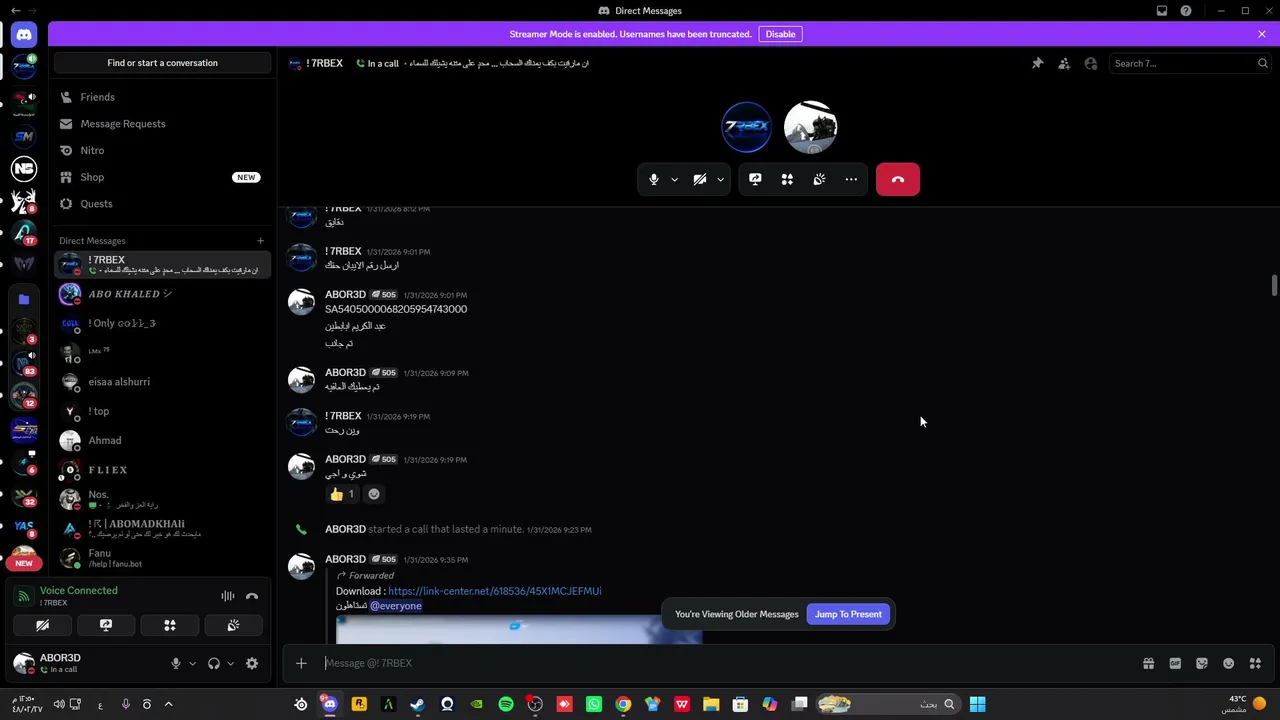Open soundboard from the voice panel
The height and width of the screenshot is (720, 1280).
point(233,625)
